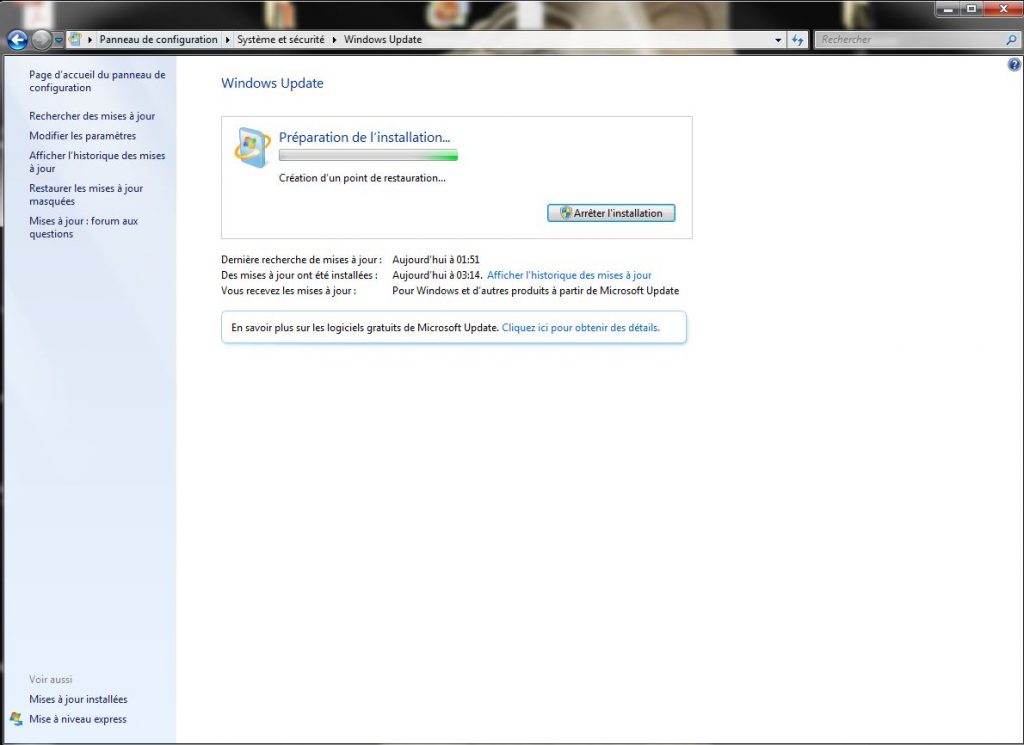Select Panneau de configuration breadcrumb

(x=158, y=40)
